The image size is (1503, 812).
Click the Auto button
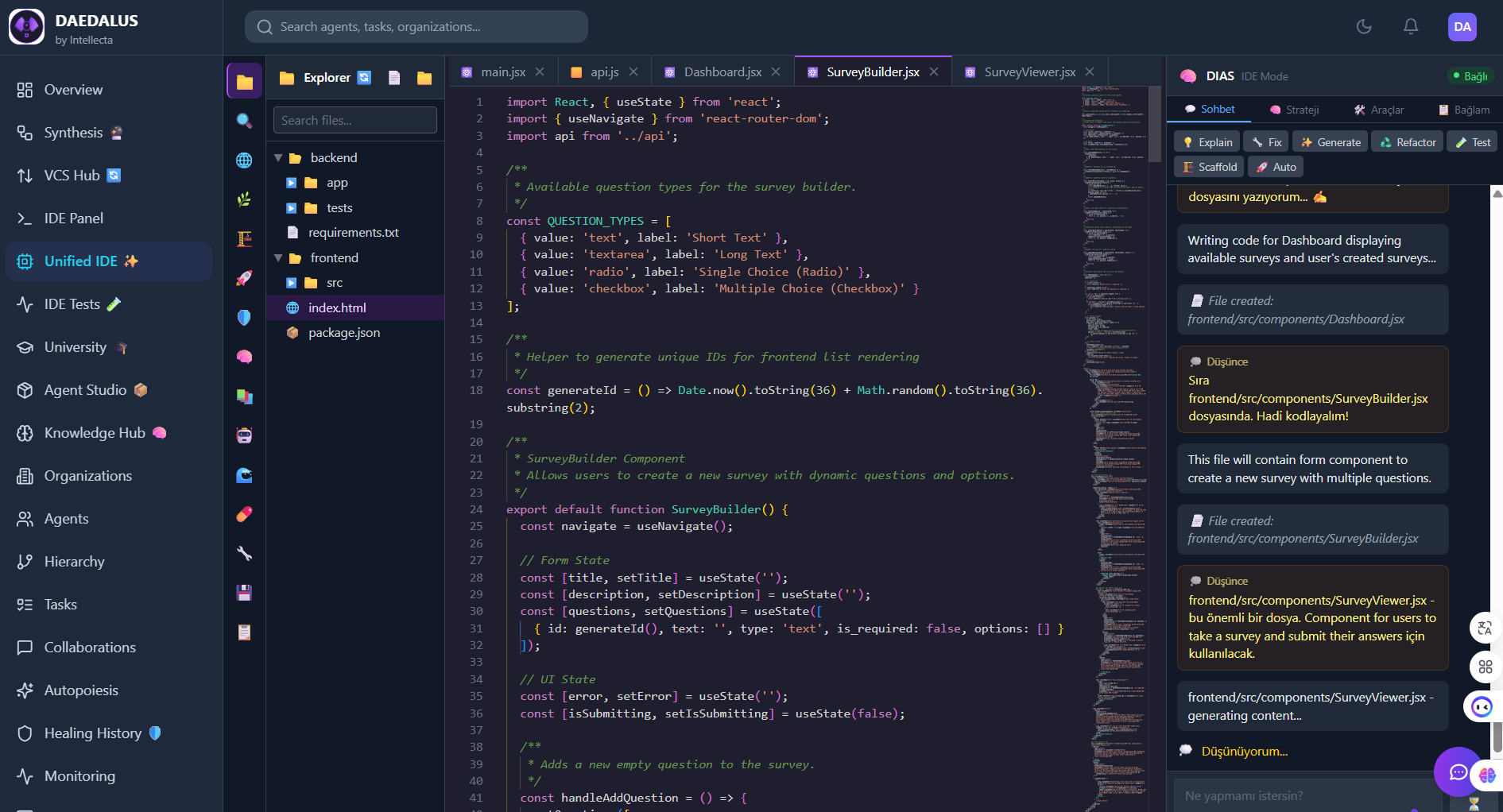click(1276, 167)
